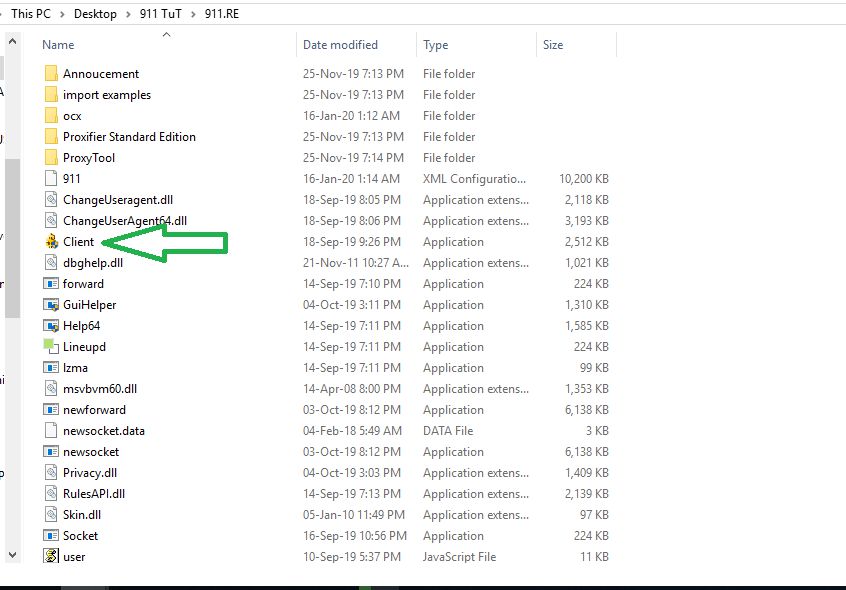Click the Annoucement folder icon
846x590 pixels.
[x=52, y=74]
